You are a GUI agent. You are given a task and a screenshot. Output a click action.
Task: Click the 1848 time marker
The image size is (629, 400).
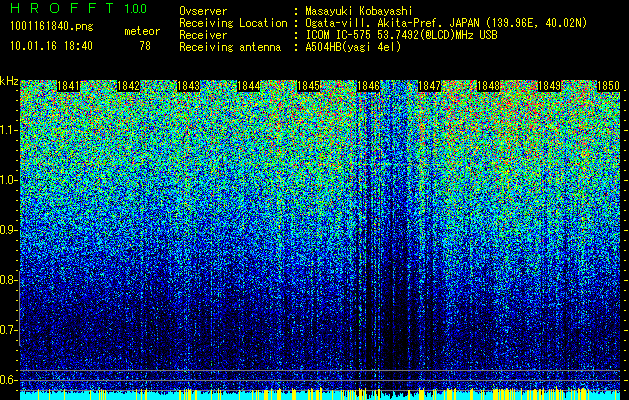tap(489, 86)
